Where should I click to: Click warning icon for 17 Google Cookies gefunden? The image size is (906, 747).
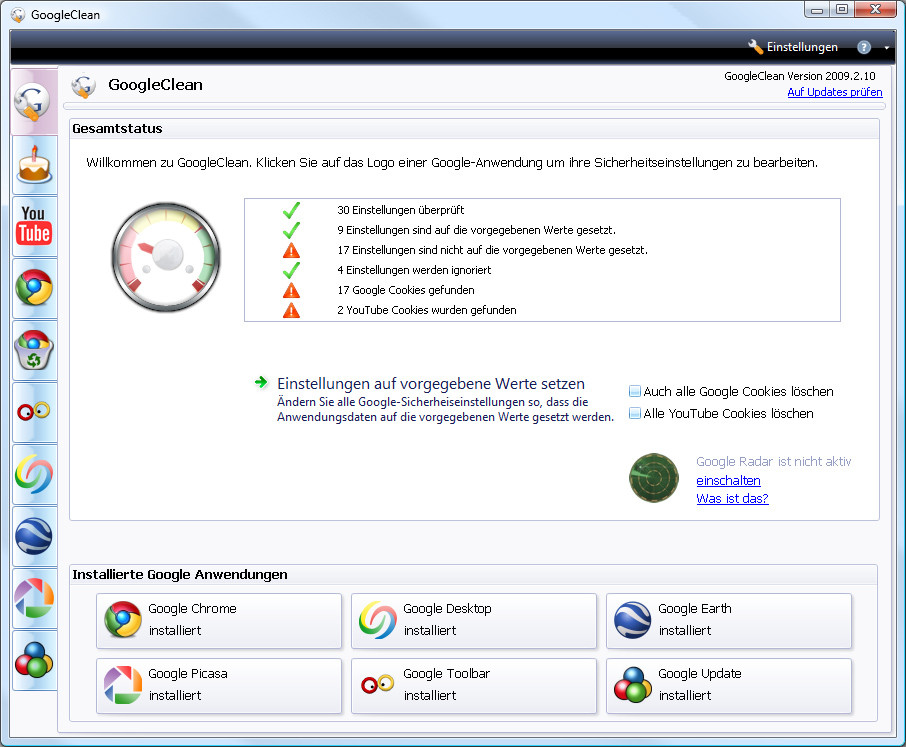coord(291,290)
